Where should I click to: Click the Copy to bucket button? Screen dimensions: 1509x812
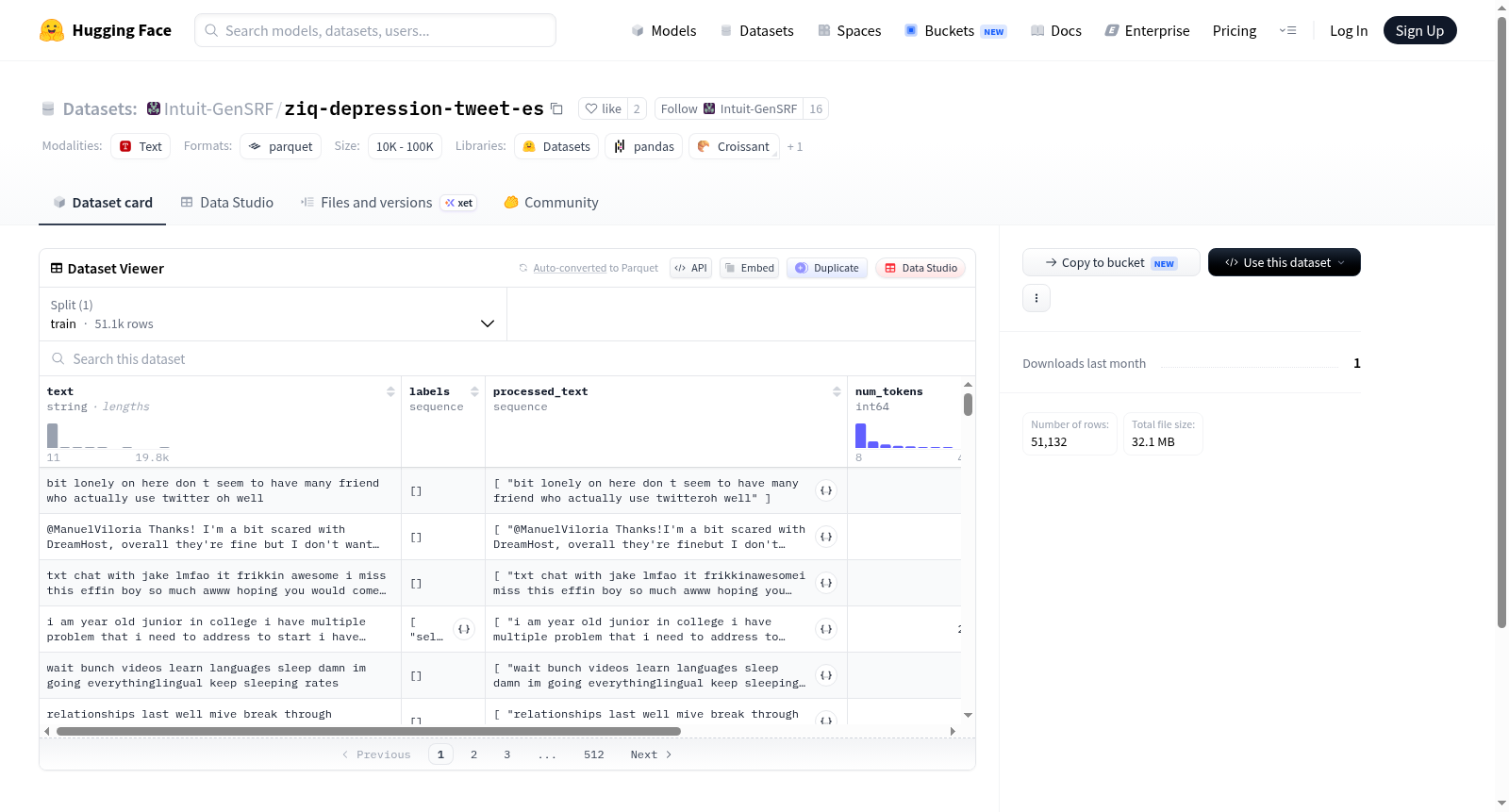pyautogui.click(x=1111, y=262)
